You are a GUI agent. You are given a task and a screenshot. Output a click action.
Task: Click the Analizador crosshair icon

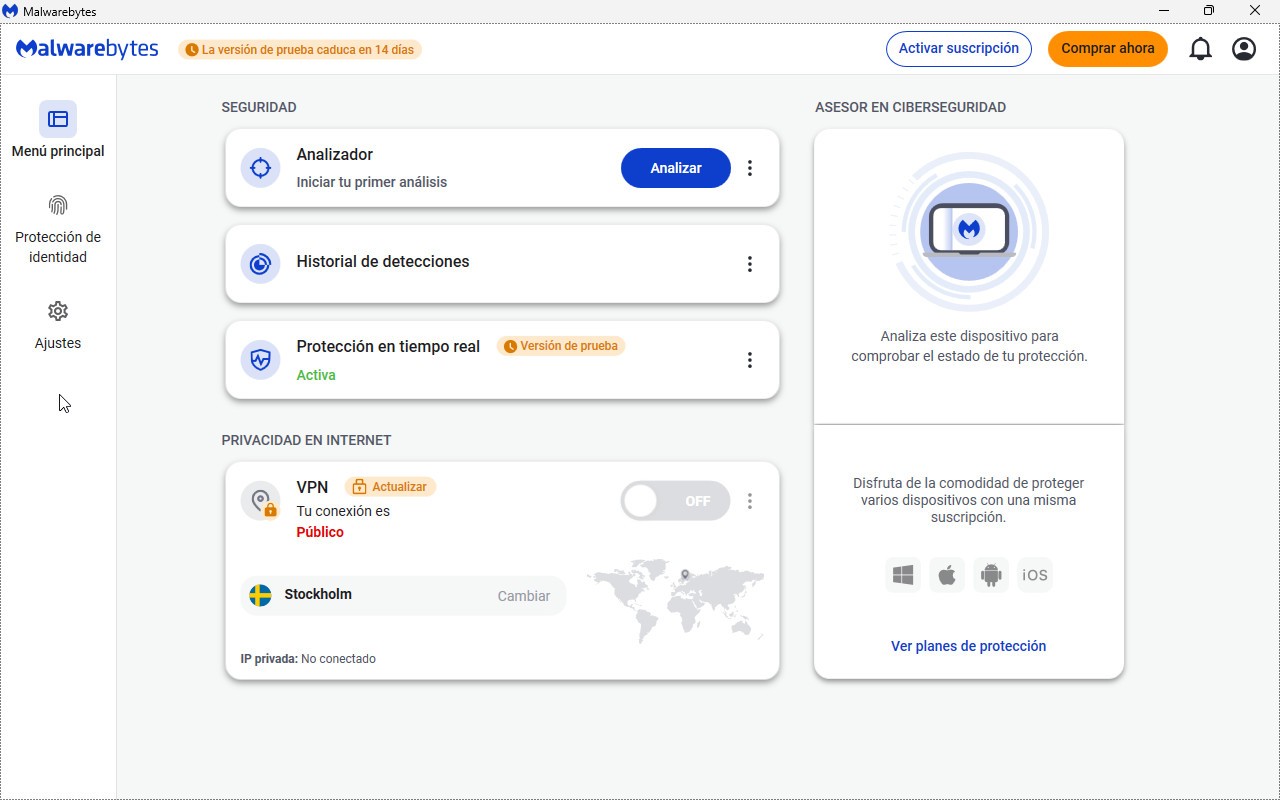point(260,168)
